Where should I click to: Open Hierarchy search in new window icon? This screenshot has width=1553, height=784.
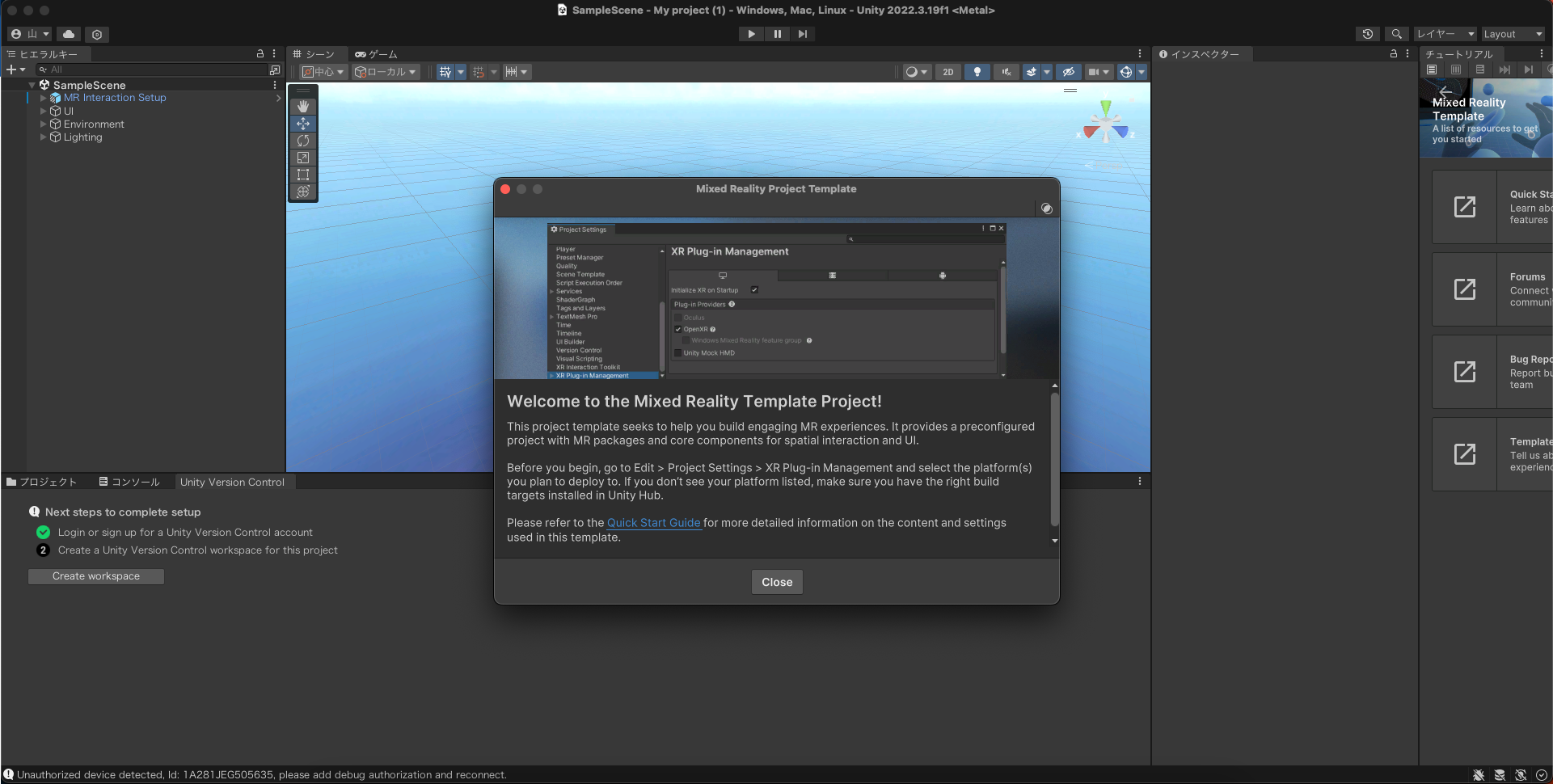275,70
